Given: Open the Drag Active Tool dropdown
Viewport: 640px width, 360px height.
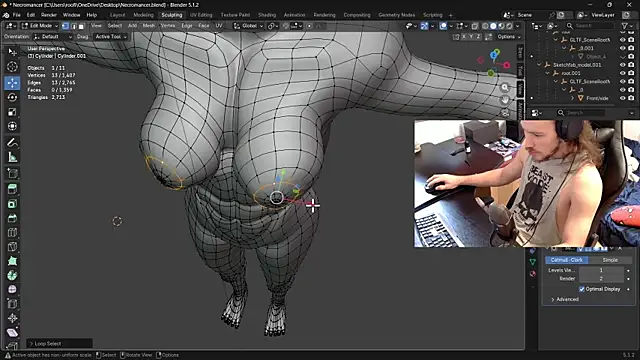Looking at the screenshot, I should 111,37.
